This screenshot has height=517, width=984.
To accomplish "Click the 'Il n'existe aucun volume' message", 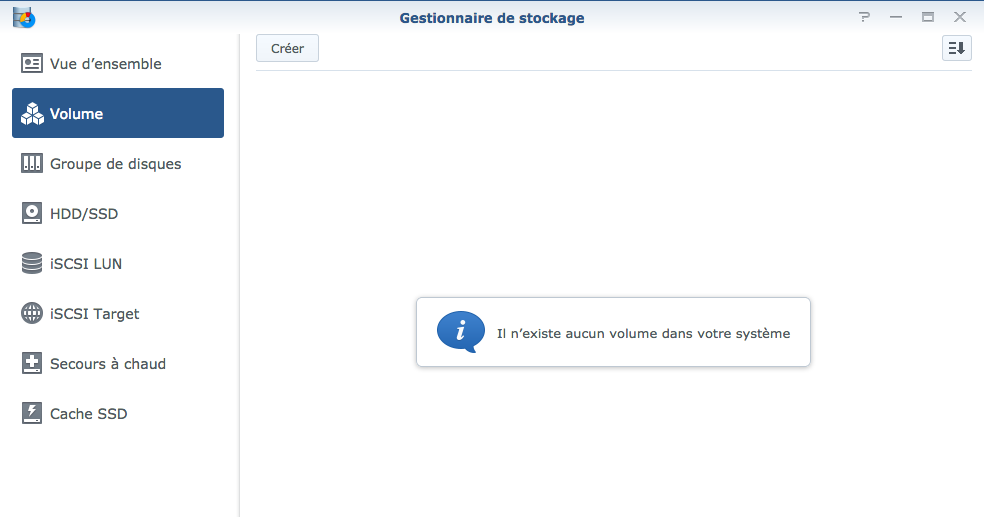I will click(643, 333).
